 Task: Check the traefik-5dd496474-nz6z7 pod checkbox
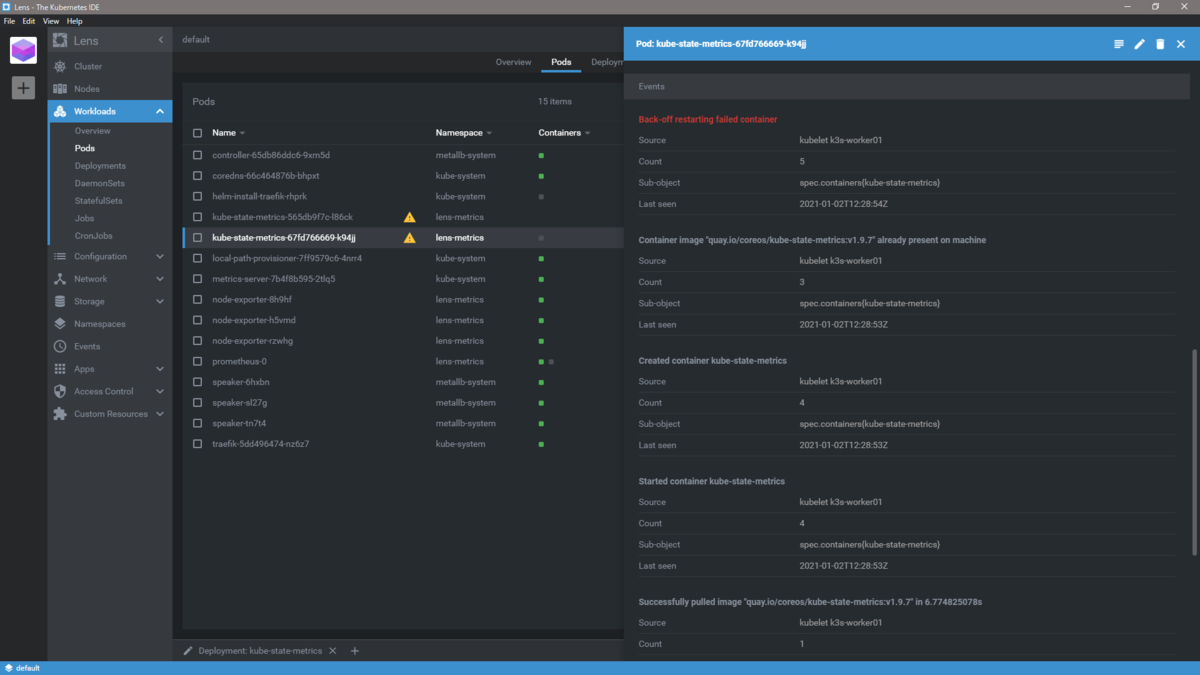197,444
